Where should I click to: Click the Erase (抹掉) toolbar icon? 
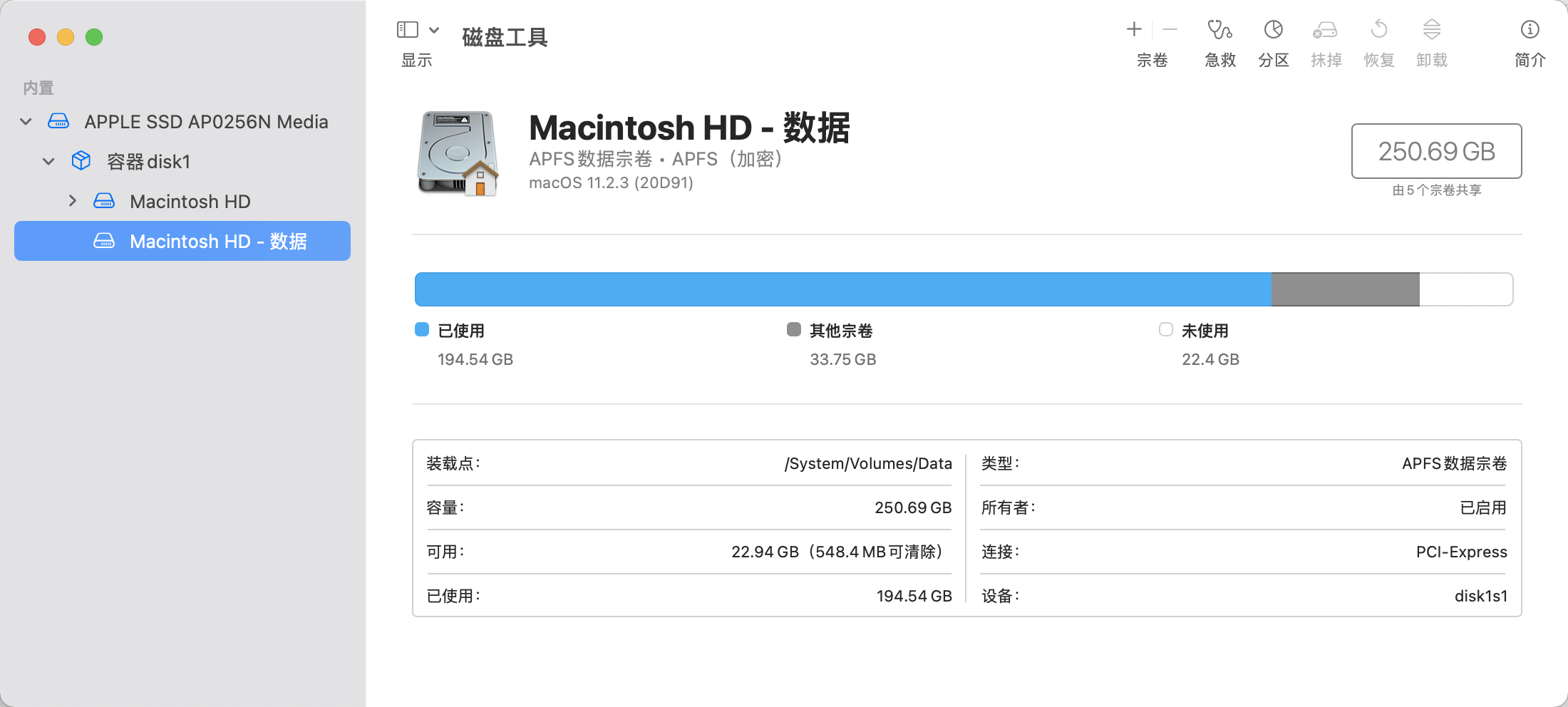[x=1325, y=30]
